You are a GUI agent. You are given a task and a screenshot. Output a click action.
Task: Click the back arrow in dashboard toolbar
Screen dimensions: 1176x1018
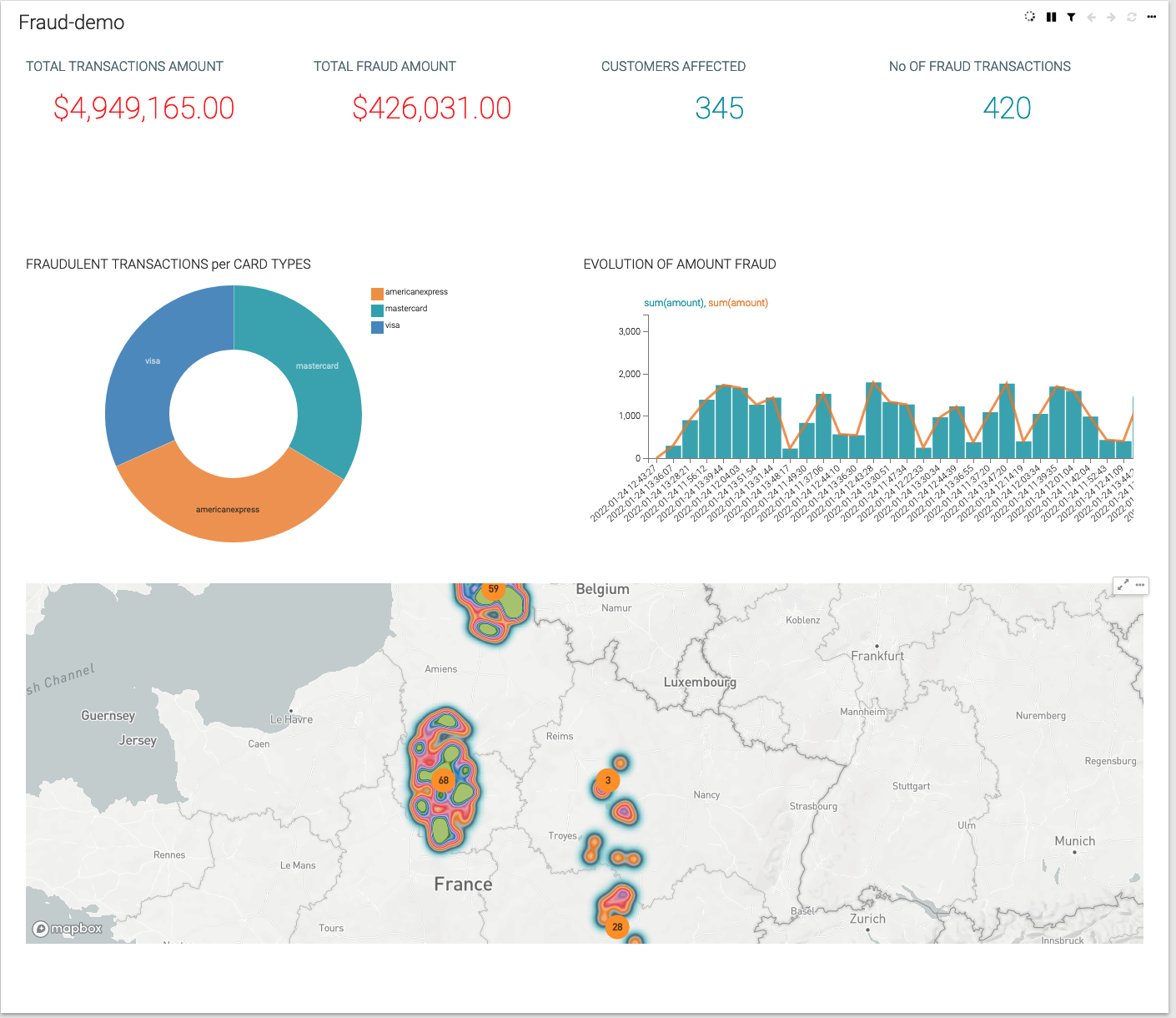[x=1091, y=17]
